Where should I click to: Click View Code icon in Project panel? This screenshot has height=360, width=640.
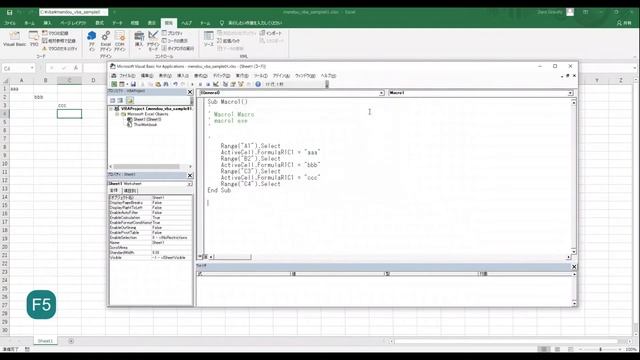(x=113, y=100)
